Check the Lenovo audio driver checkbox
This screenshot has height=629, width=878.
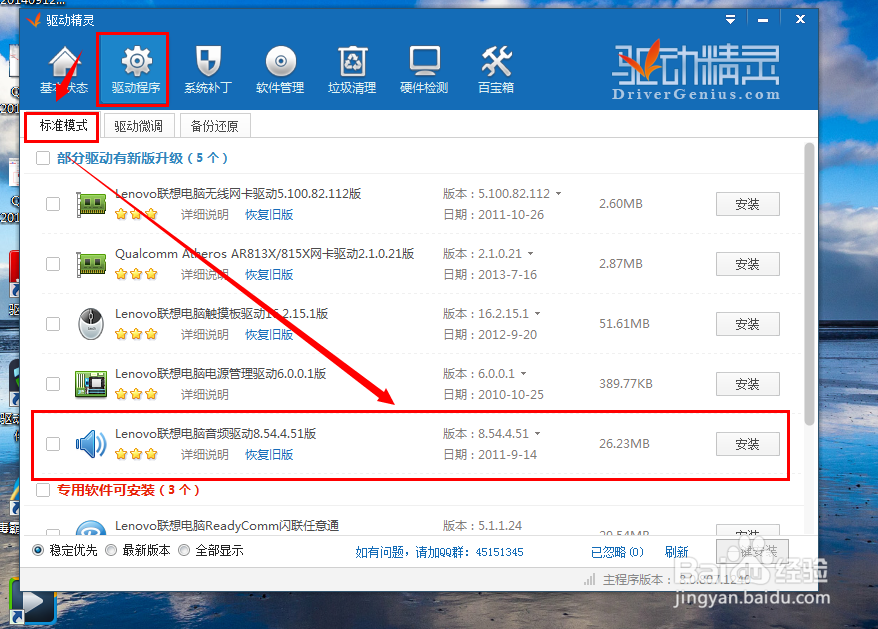[x=53, y=444]
